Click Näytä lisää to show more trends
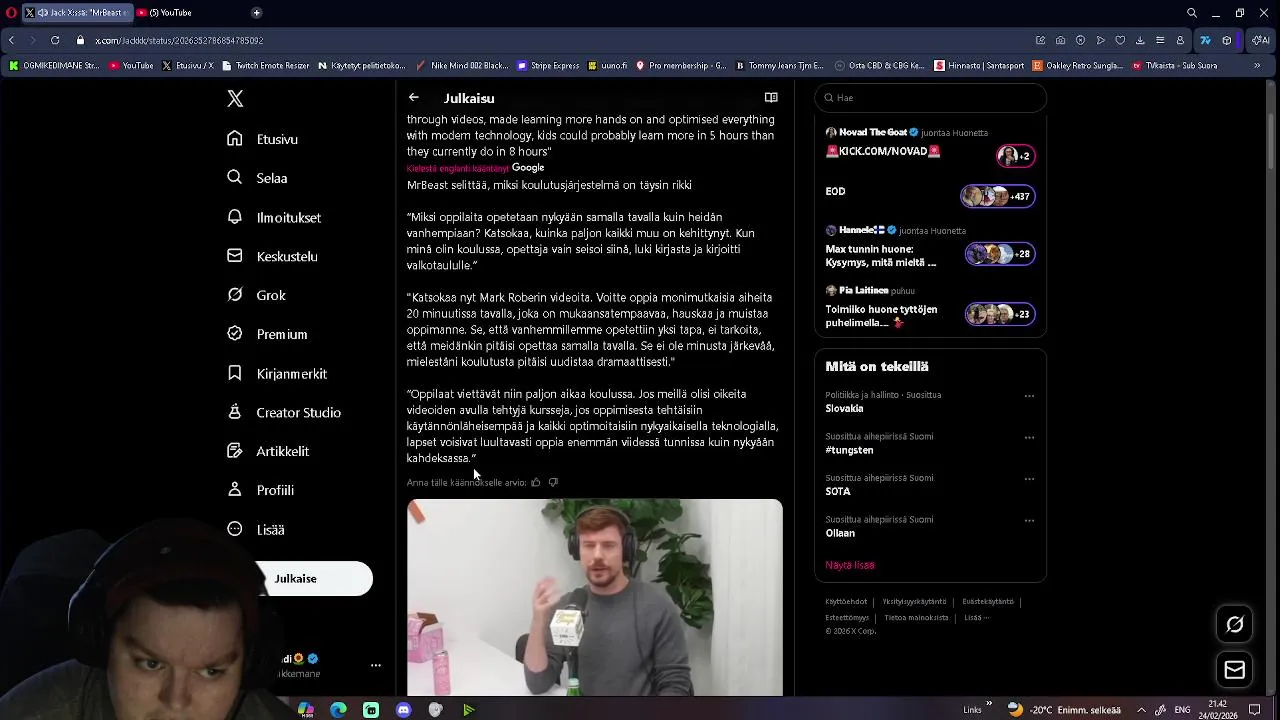Viewport: 1280px width, 720px height. (850, 565)
